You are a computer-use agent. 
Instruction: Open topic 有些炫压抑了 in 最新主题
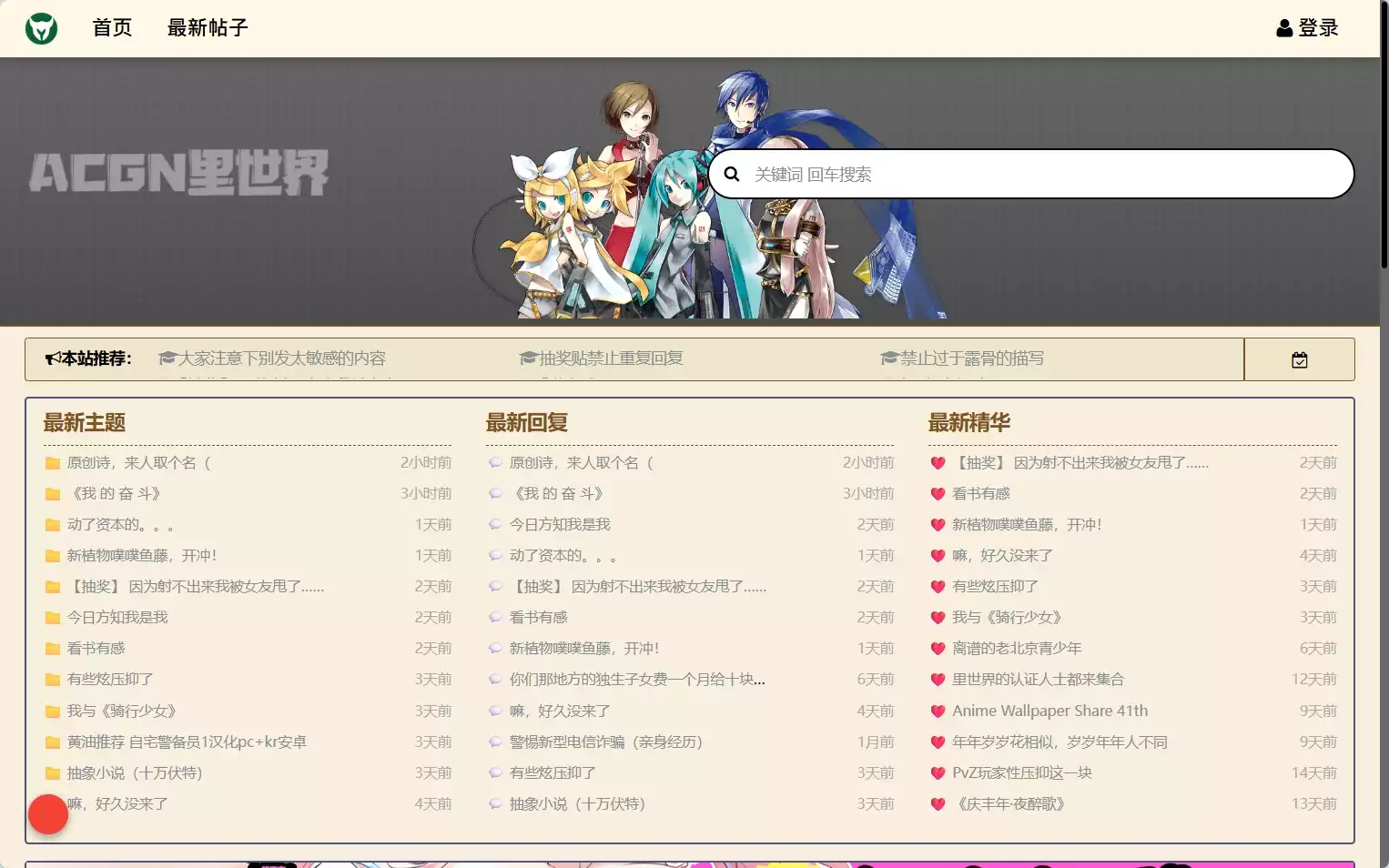(x=110, y=680)
